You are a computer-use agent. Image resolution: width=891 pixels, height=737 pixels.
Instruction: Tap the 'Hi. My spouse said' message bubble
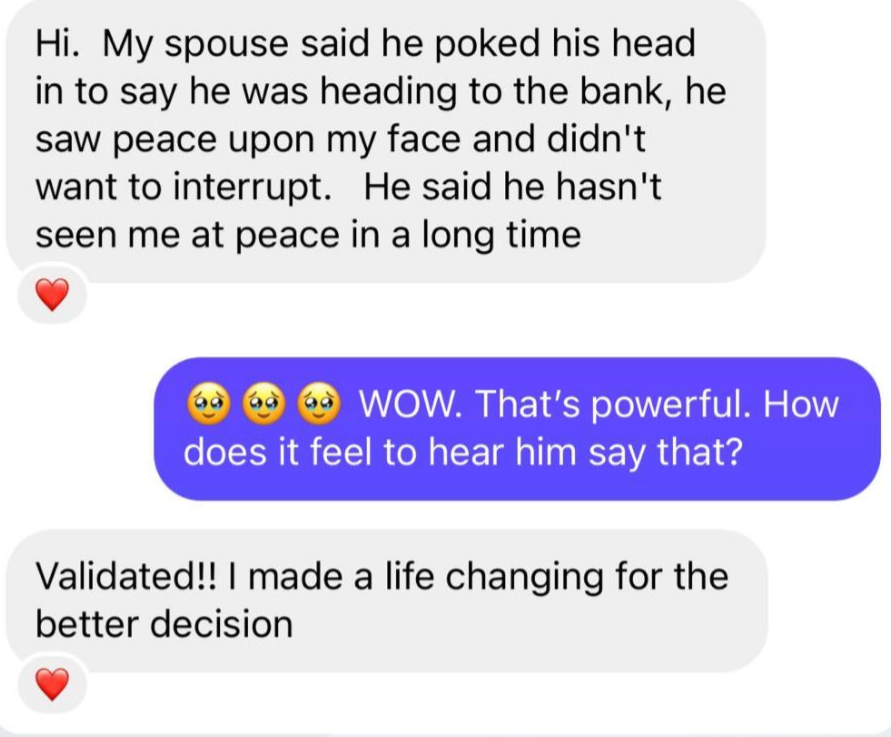386,141
